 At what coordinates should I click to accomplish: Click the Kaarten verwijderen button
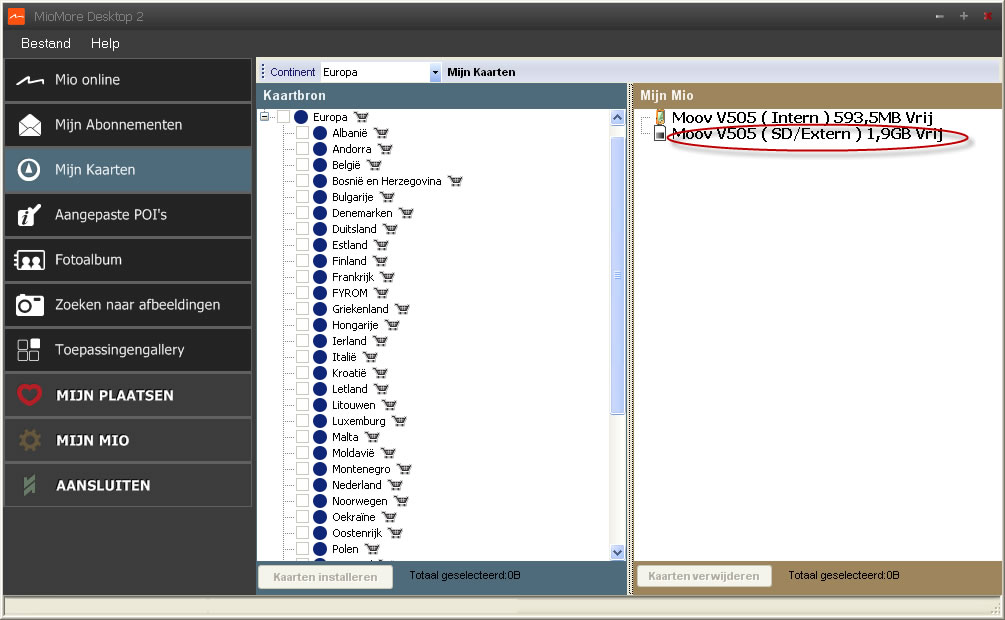pos(704,576)
